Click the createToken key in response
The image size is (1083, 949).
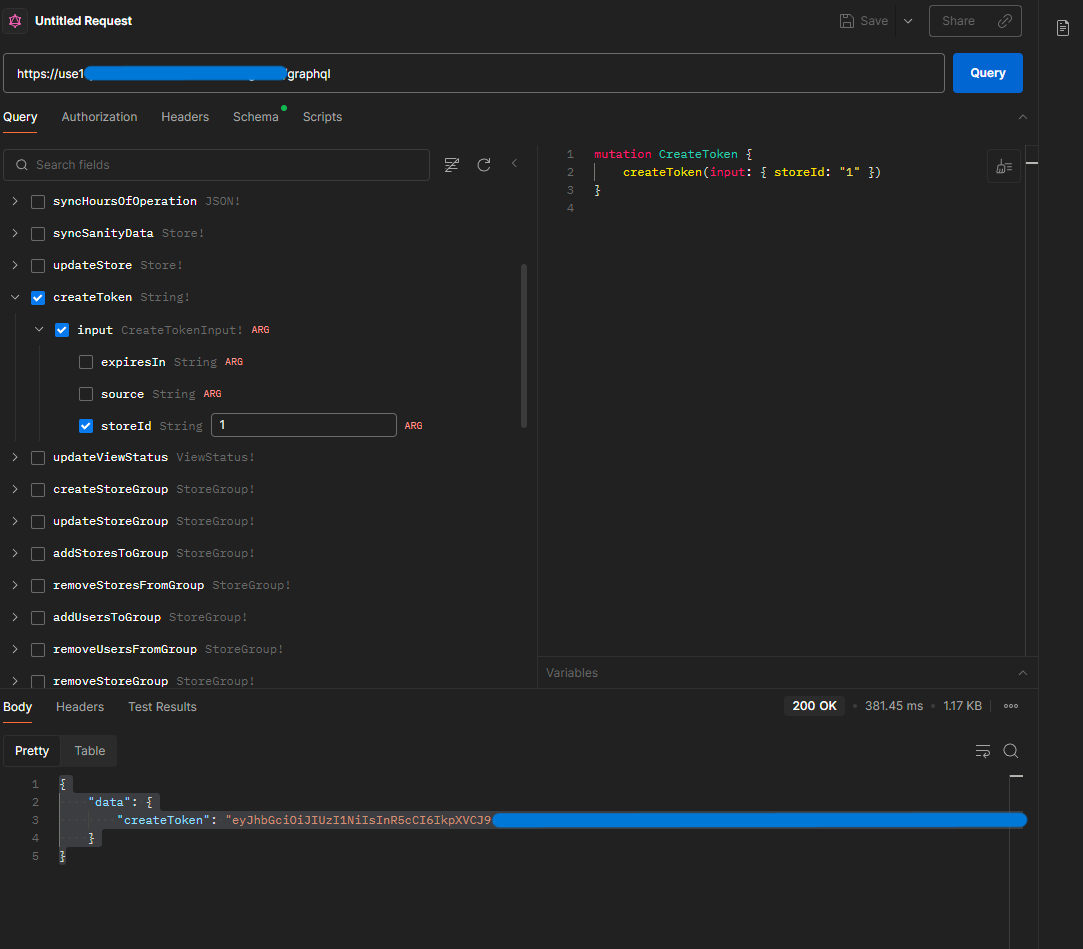pos(164,820)
